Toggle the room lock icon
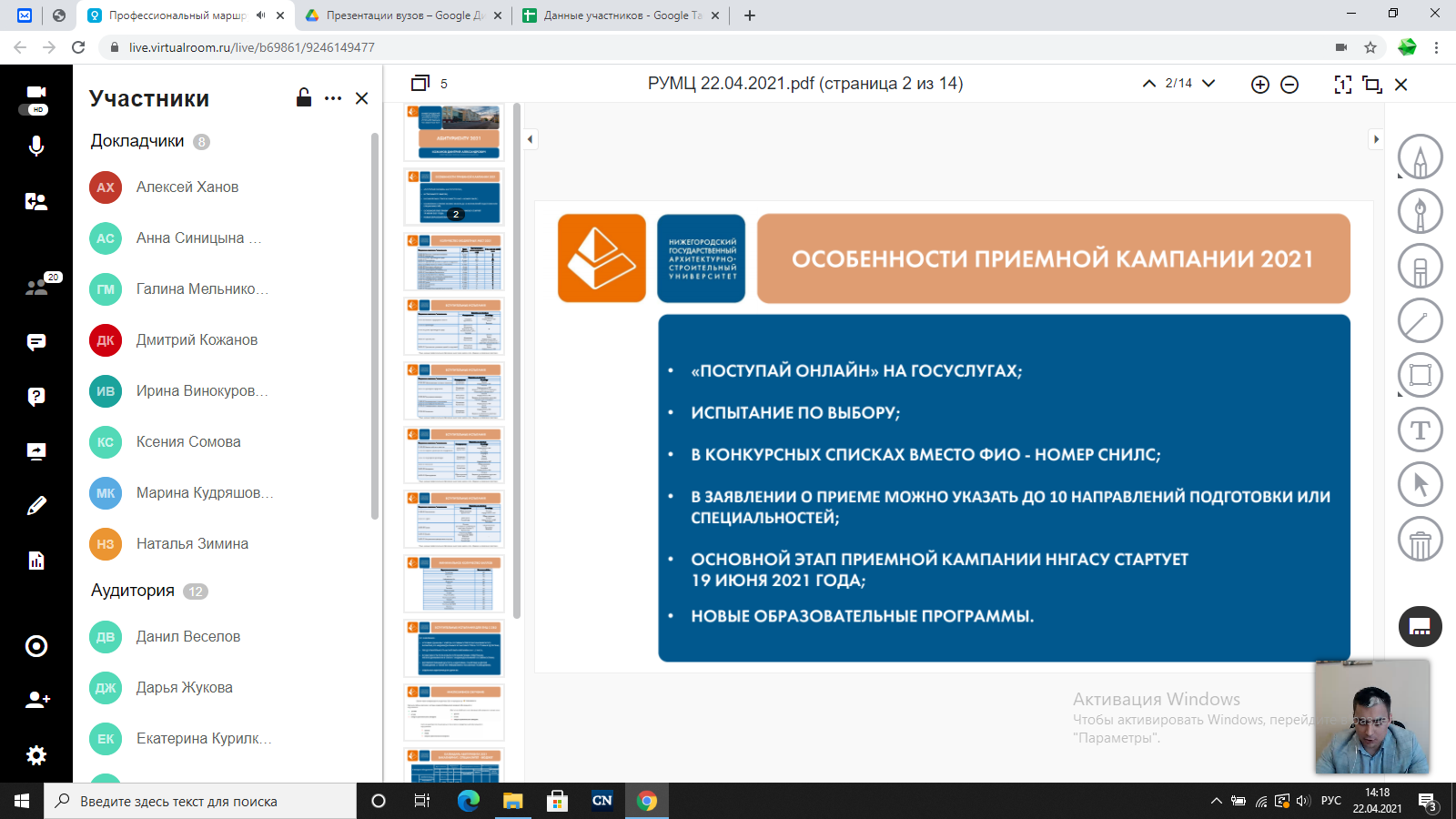Screen dimensions: 1456x819 [x=304, y=97]
